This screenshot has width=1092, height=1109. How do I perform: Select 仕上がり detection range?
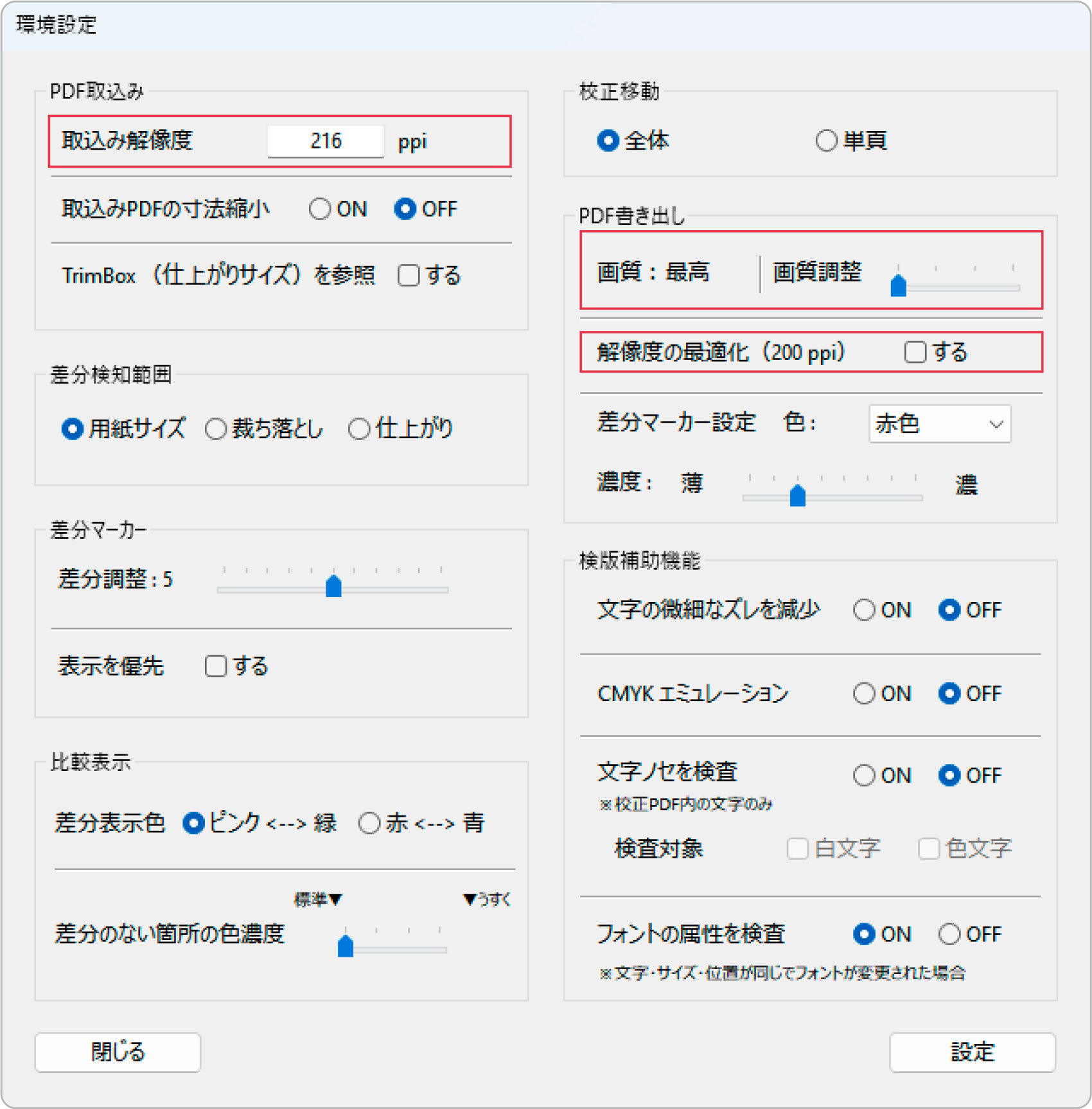(359, 429)
